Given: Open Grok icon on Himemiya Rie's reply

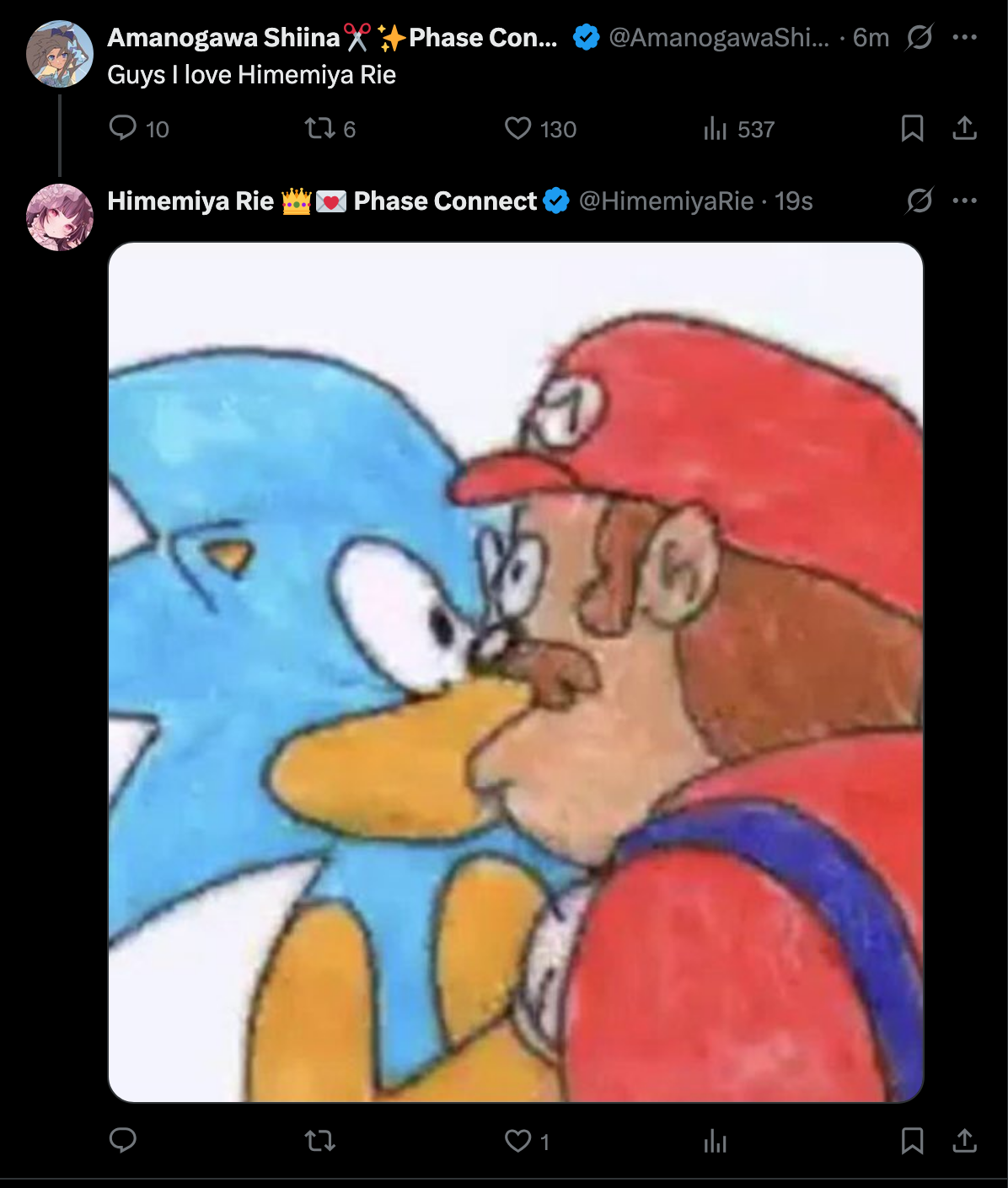Looking at the screenshot, I should 920,201.
